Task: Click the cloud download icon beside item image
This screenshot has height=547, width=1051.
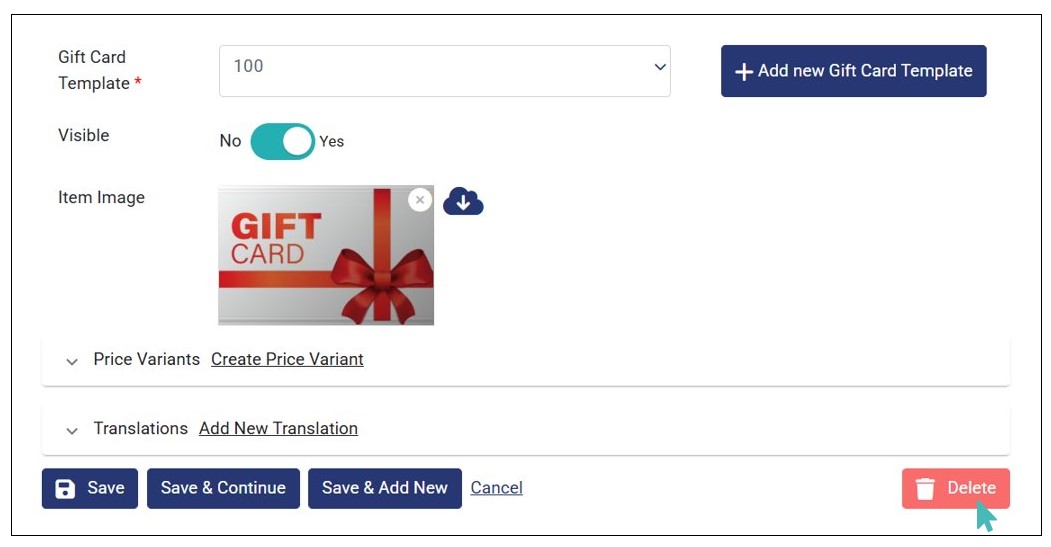Action: [x=463, y=201]
